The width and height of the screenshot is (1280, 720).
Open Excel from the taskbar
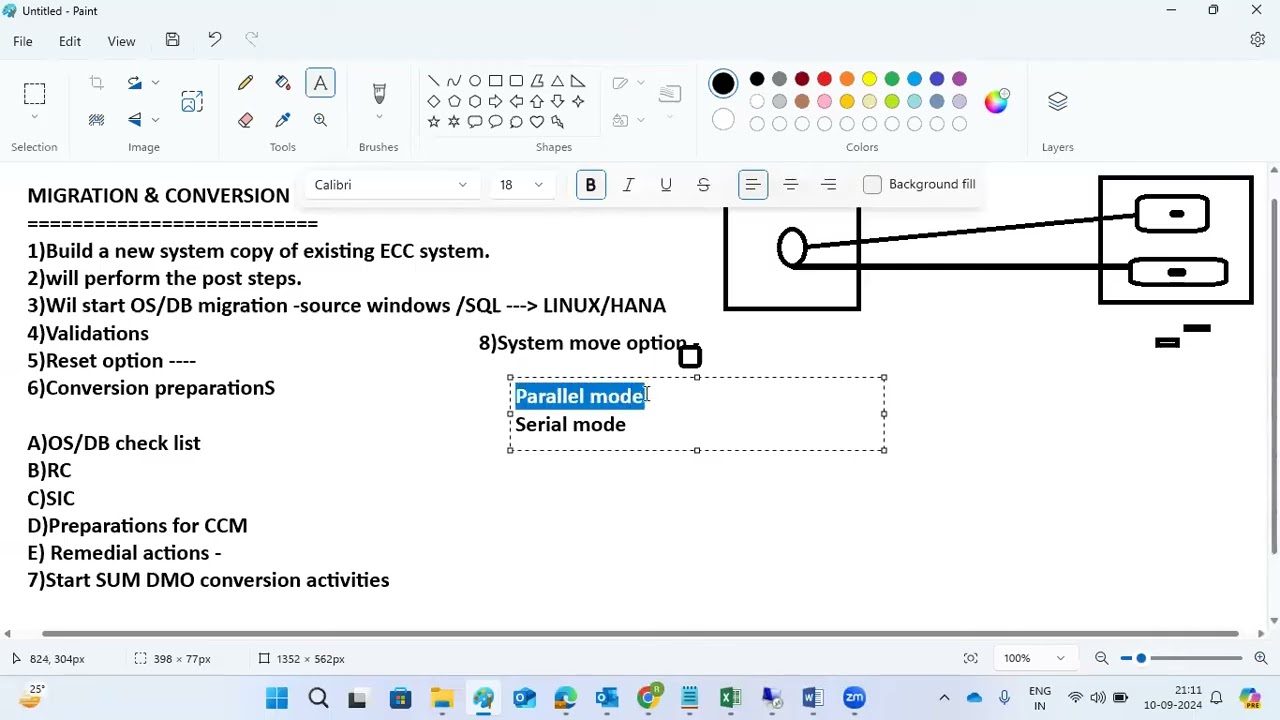[730, 698]
